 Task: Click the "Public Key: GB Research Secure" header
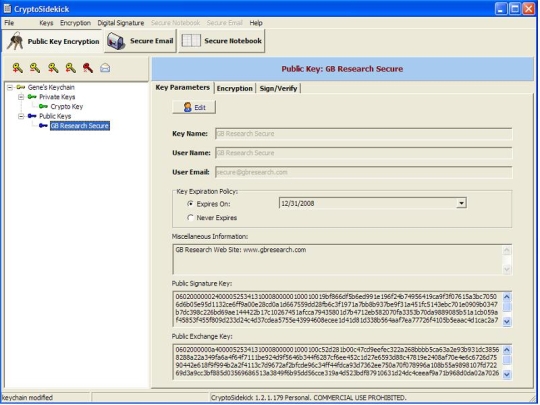(342, 69)
